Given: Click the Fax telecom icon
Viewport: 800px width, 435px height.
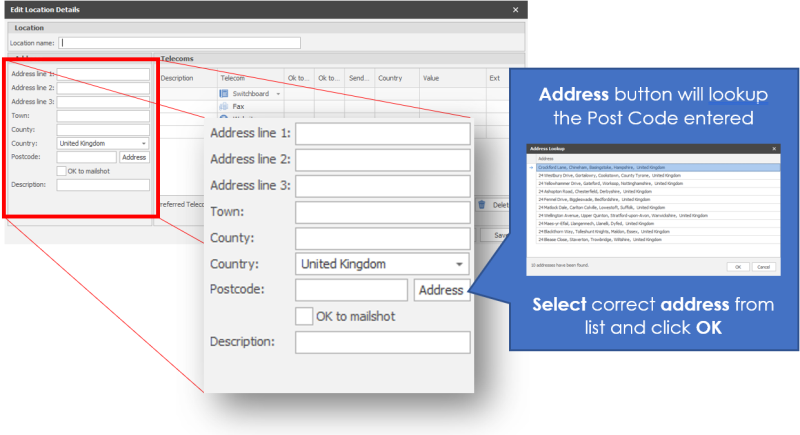Looking at the screenshot, I should coord(223,105).
